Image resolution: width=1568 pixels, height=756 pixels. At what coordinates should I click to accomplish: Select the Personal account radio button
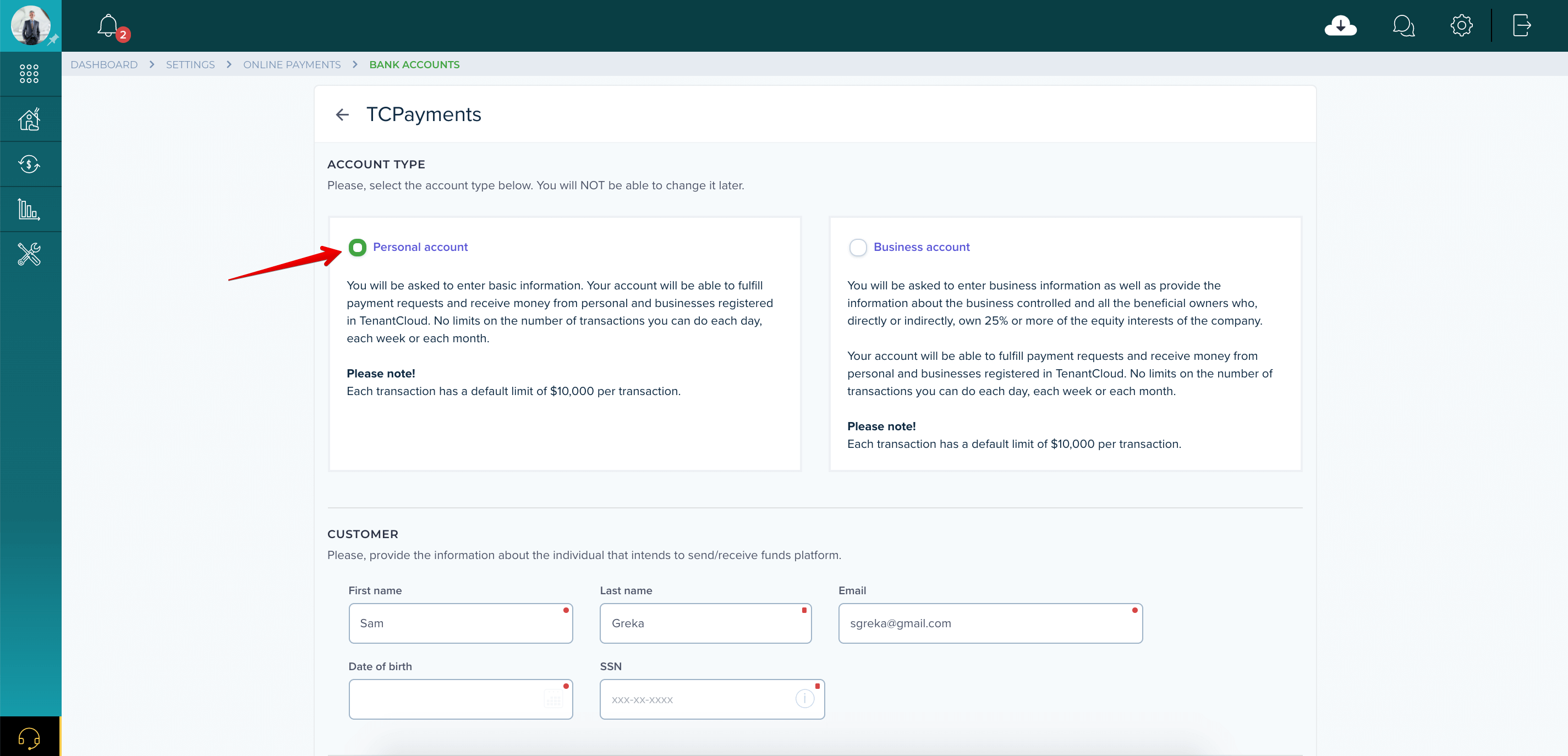pyautogui.click(x=357, y=248)
